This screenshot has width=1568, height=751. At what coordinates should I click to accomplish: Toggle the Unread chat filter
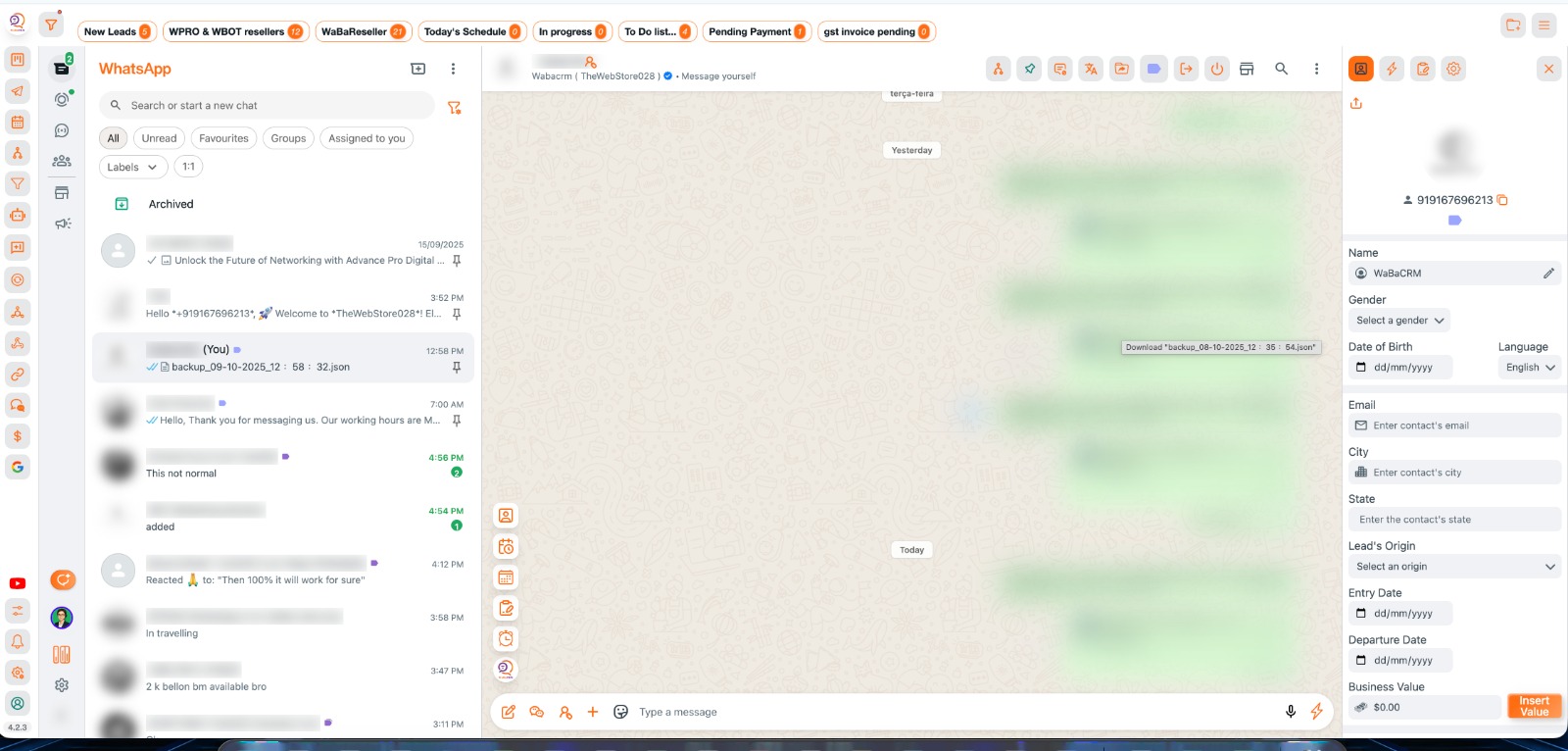click(159, 138)
